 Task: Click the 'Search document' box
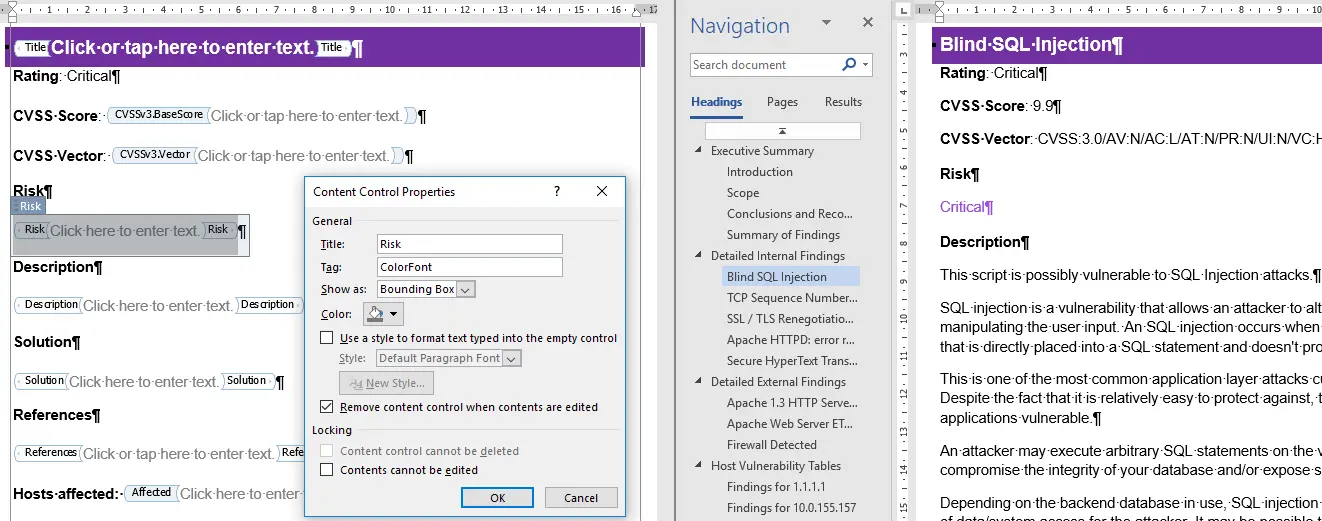[x=765, y=65]
